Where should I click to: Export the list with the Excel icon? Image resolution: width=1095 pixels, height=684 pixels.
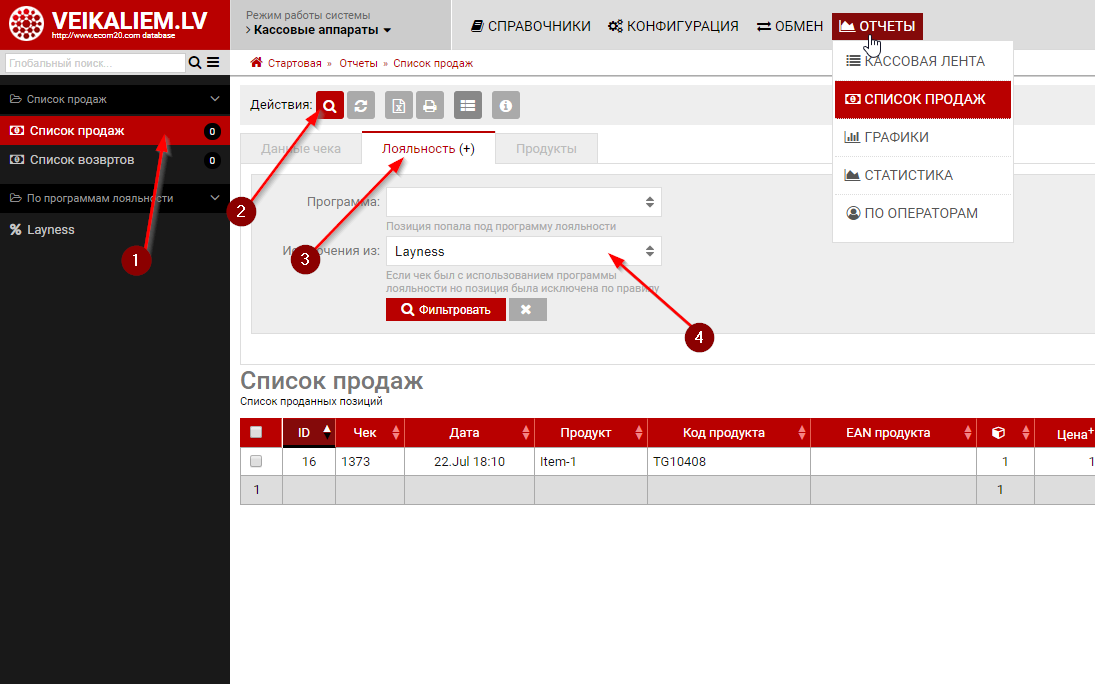click(399, 105)
